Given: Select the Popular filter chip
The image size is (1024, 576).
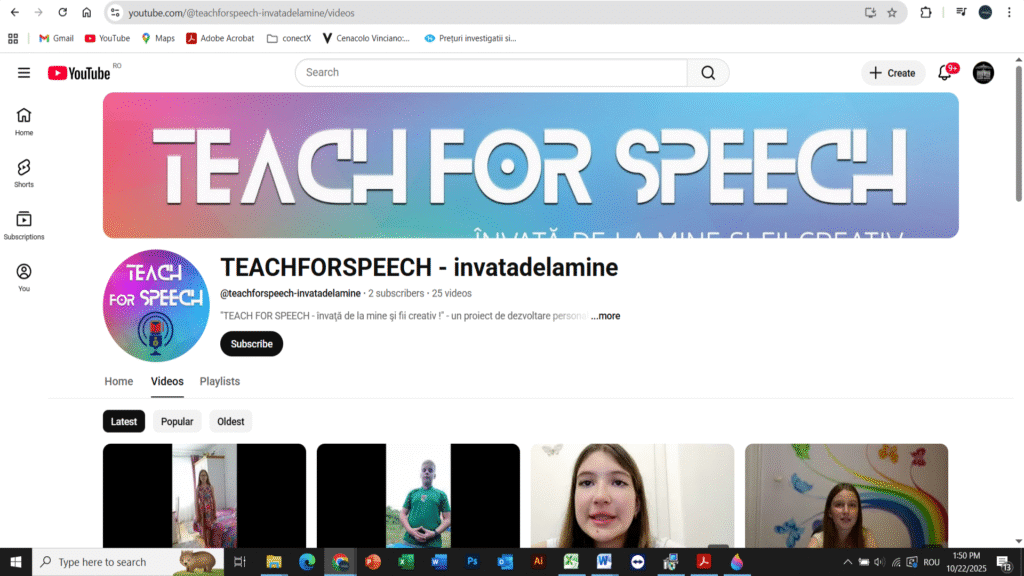Looking at the screenshot, I should click(177, 421).
